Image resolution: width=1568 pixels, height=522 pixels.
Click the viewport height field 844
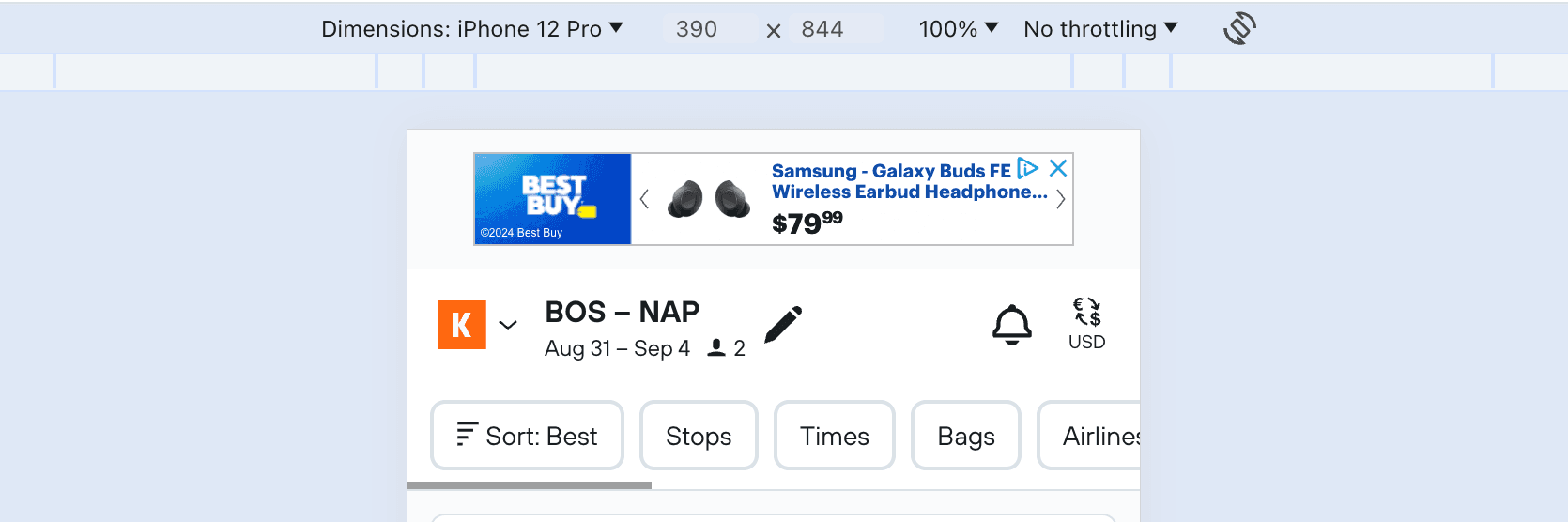(x=822, y=29)
